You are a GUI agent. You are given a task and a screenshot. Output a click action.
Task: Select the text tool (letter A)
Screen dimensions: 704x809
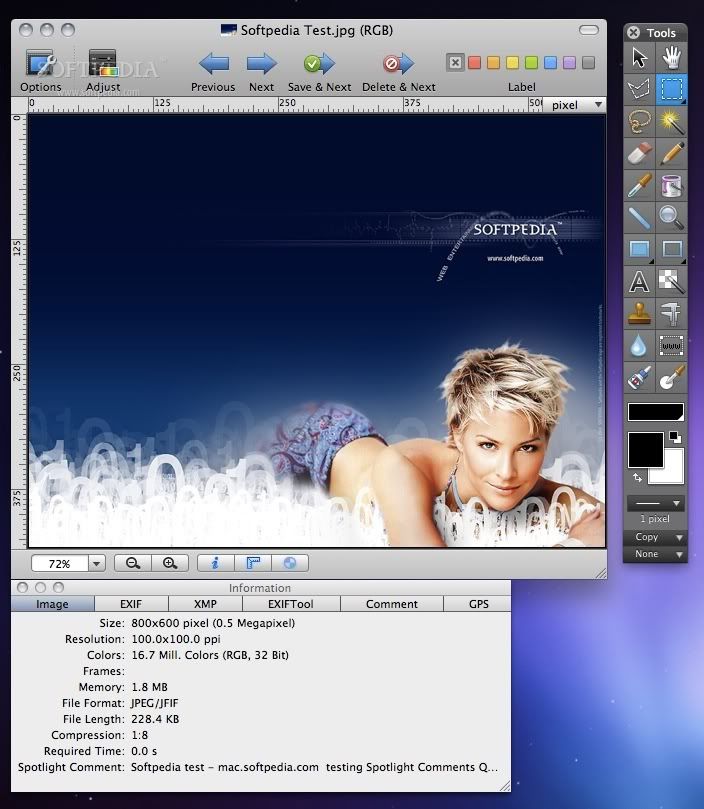pyautogui.click(x=639, y=281)
